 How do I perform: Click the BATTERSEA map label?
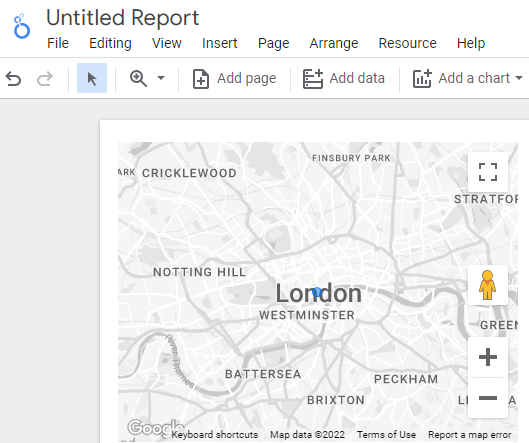click(x=263, y=374)
